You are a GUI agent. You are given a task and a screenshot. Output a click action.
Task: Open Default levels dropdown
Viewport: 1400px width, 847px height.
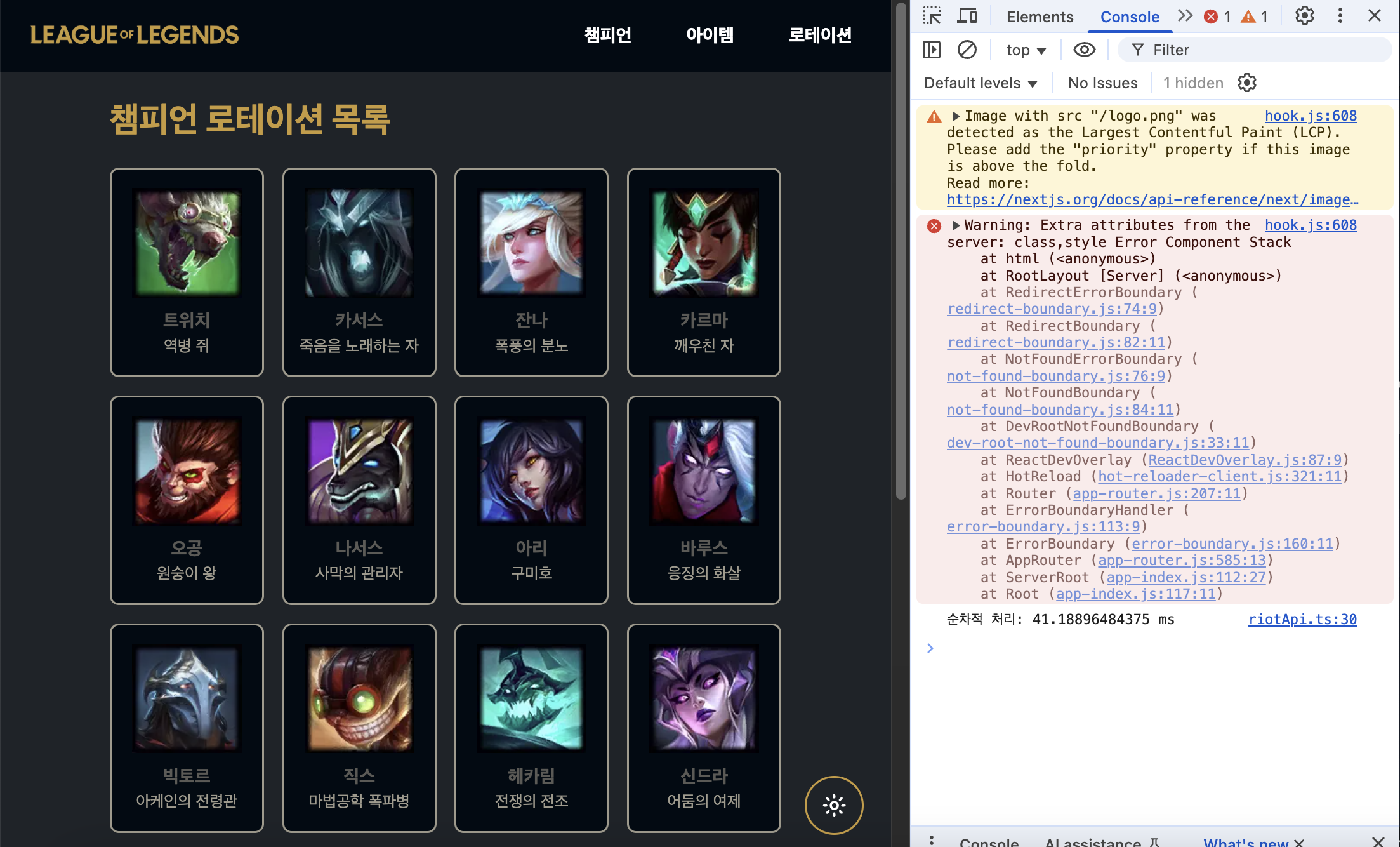[981, 83]
